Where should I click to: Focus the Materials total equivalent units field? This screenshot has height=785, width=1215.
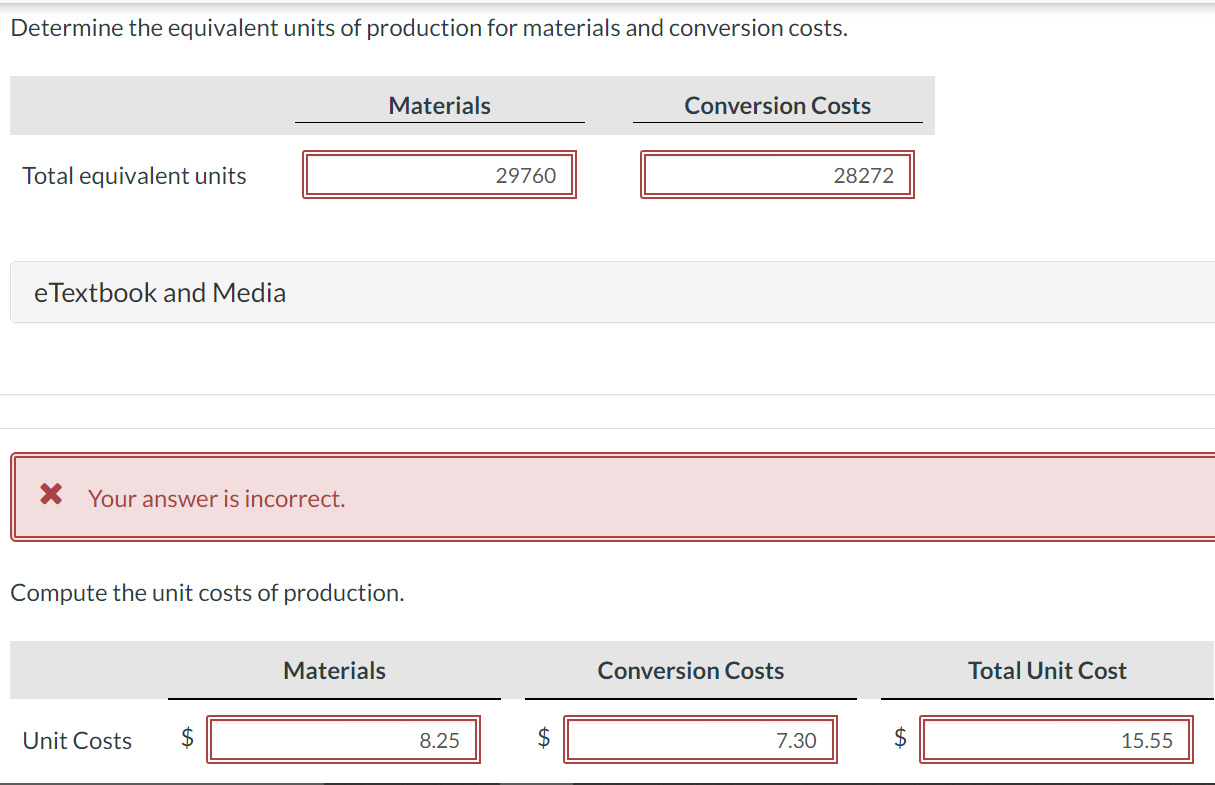click(x=440, y=176)
